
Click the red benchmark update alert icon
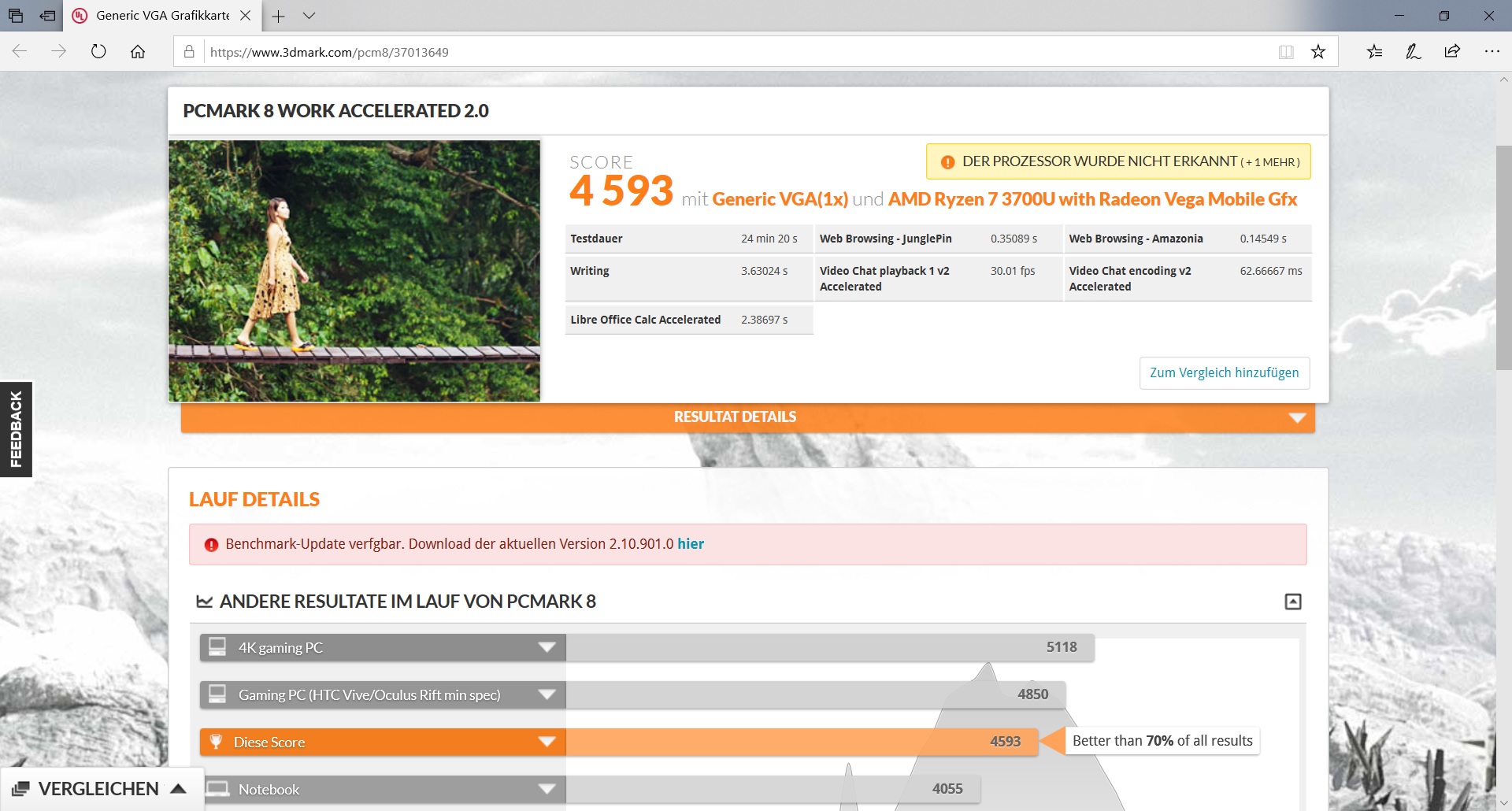[211, 545]
